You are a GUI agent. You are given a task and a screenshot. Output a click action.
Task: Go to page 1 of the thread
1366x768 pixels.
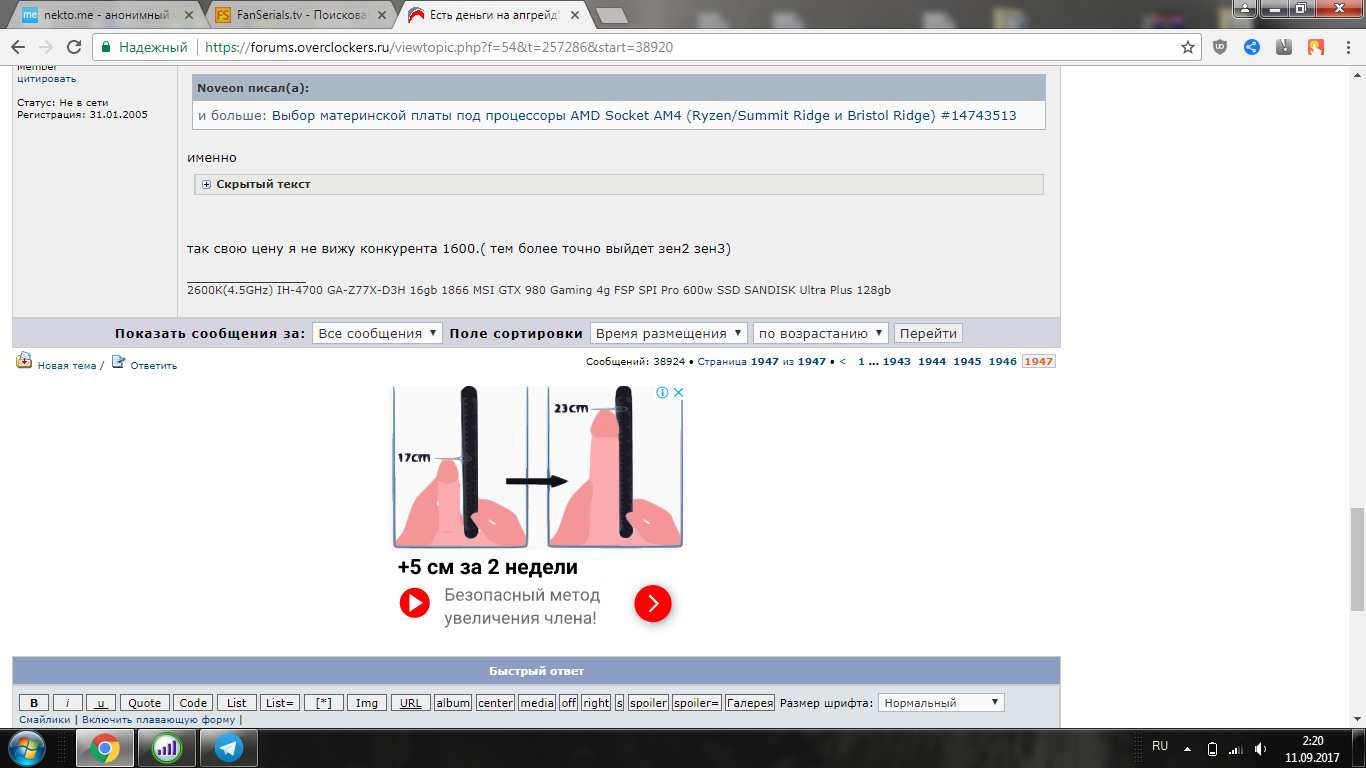click(861, 362)
